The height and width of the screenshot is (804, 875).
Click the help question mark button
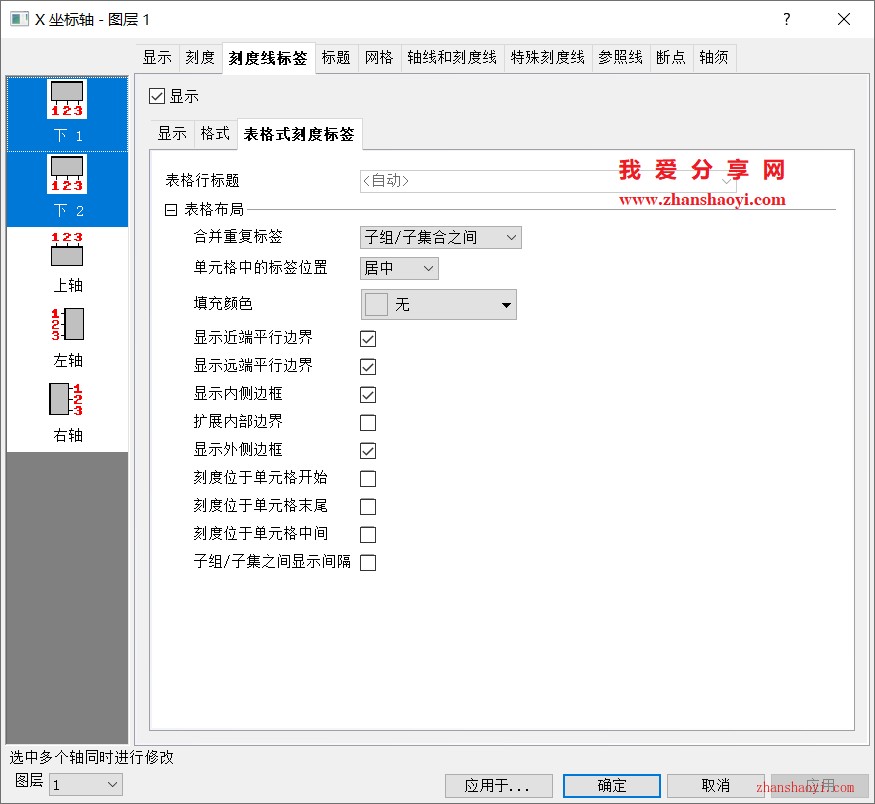coord(787,19)
